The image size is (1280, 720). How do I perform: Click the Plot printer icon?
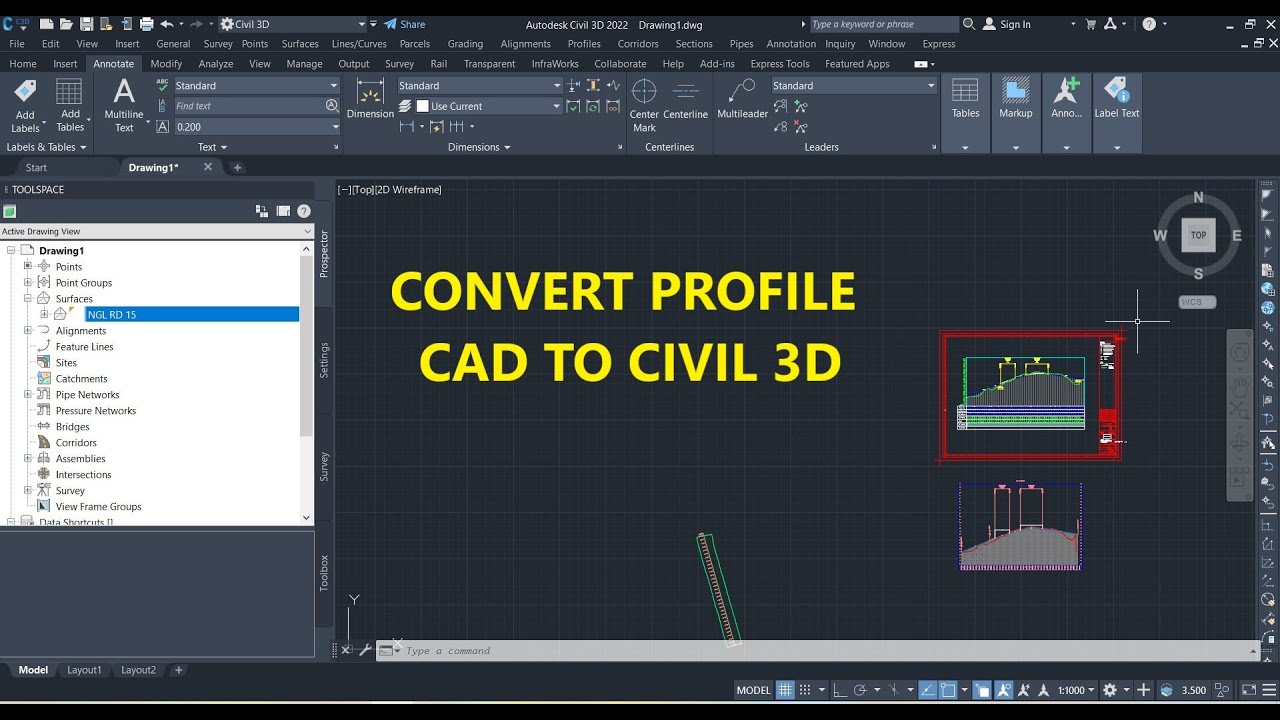146,24
